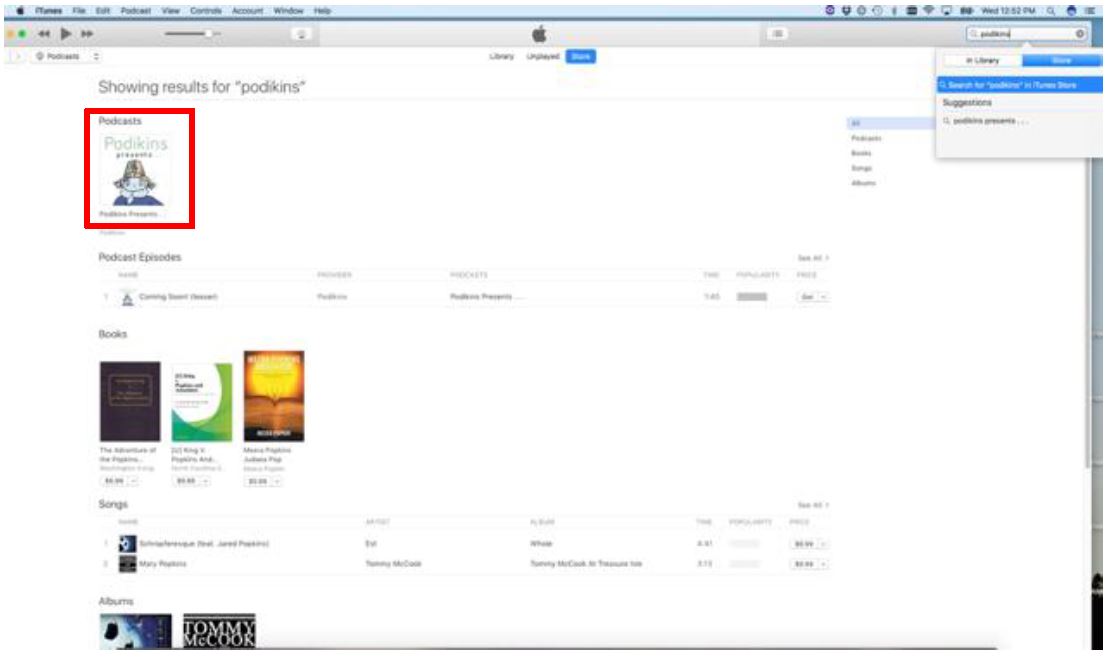Buy the Schnipferesque song
The width and height of the screenshot is (1107, 658).
803,544
